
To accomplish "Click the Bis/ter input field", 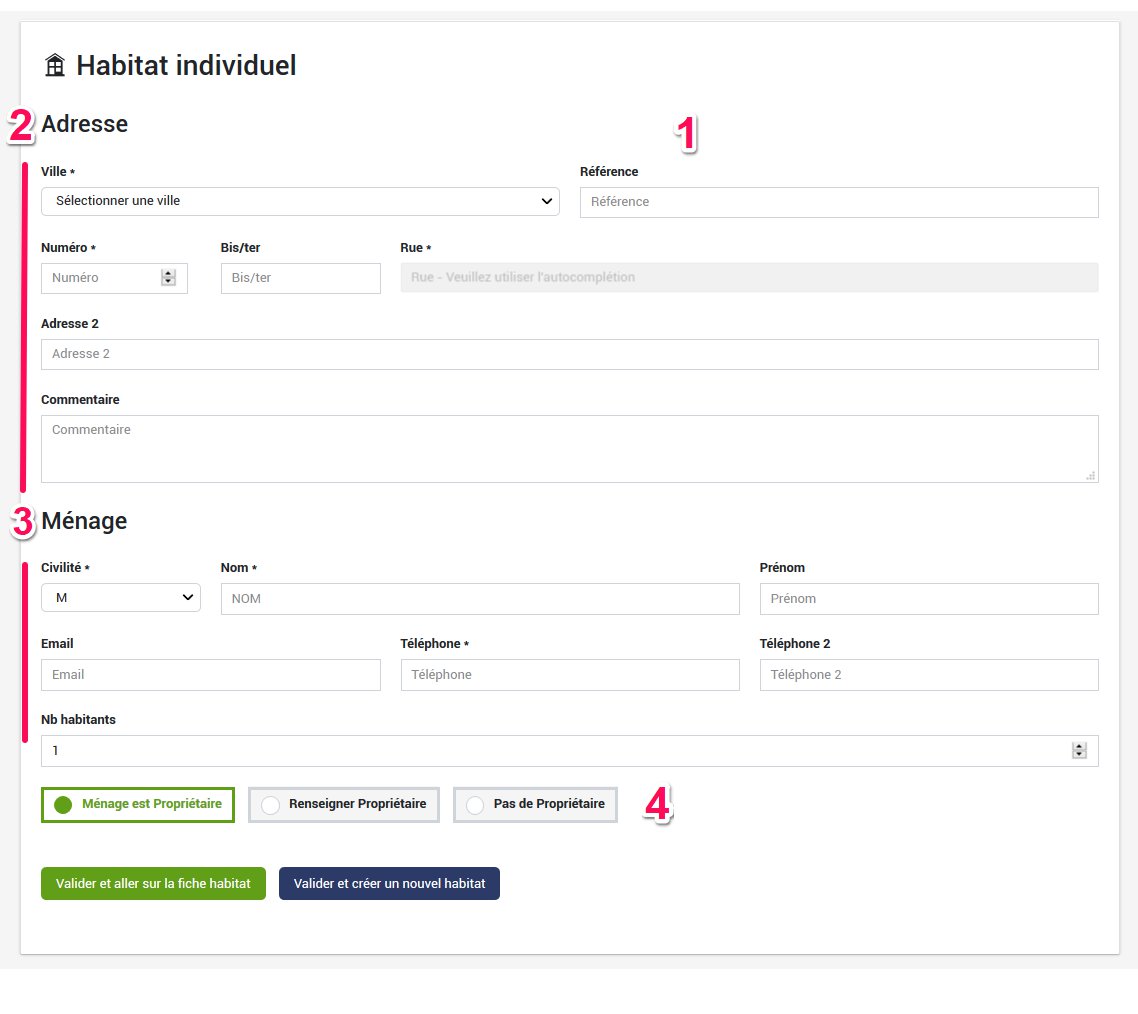I will click(300, 278).
